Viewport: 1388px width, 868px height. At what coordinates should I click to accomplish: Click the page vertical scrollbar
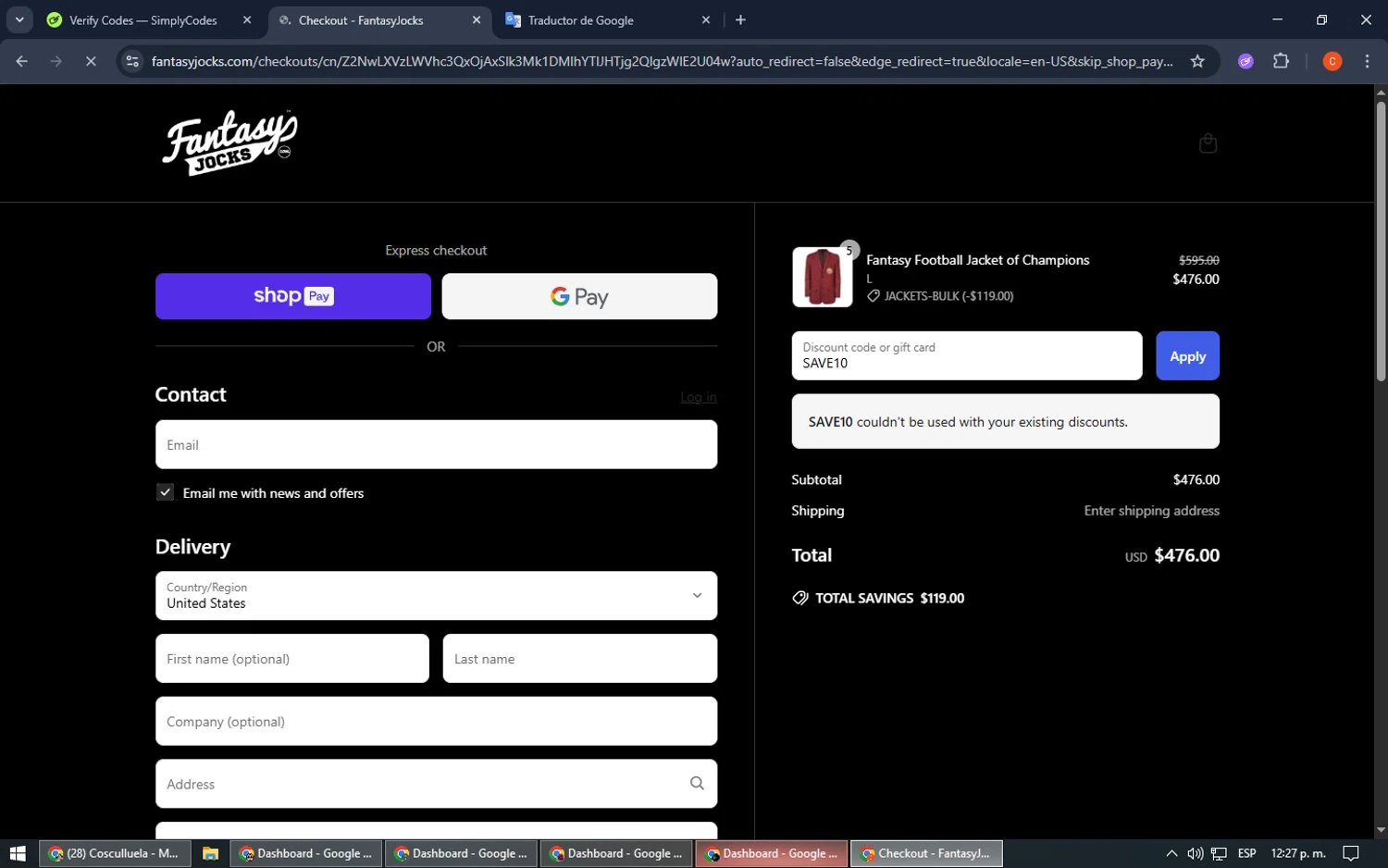[x=1381, y=241]
